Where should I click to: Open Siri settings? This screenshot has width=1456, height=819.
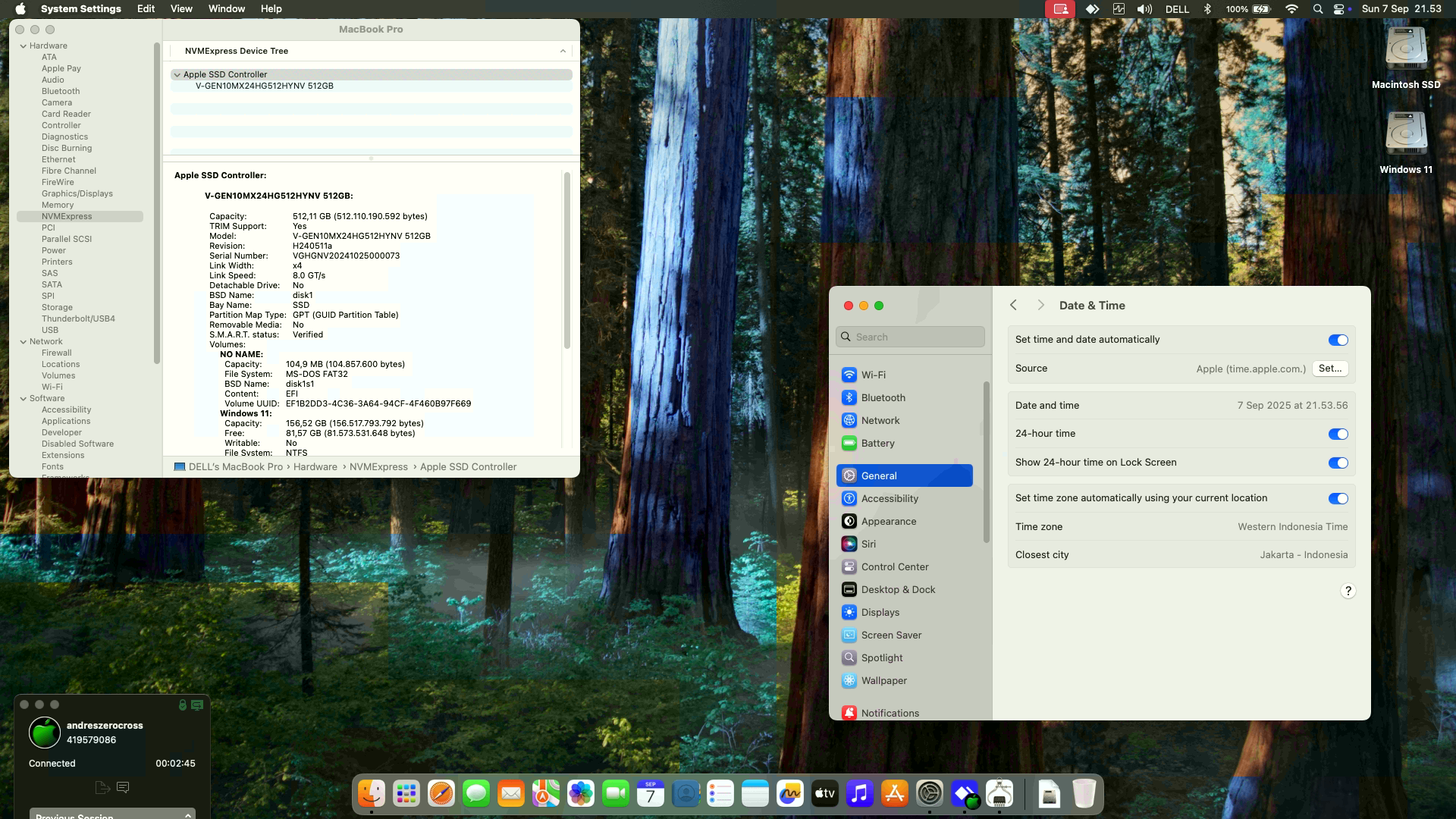904,544
